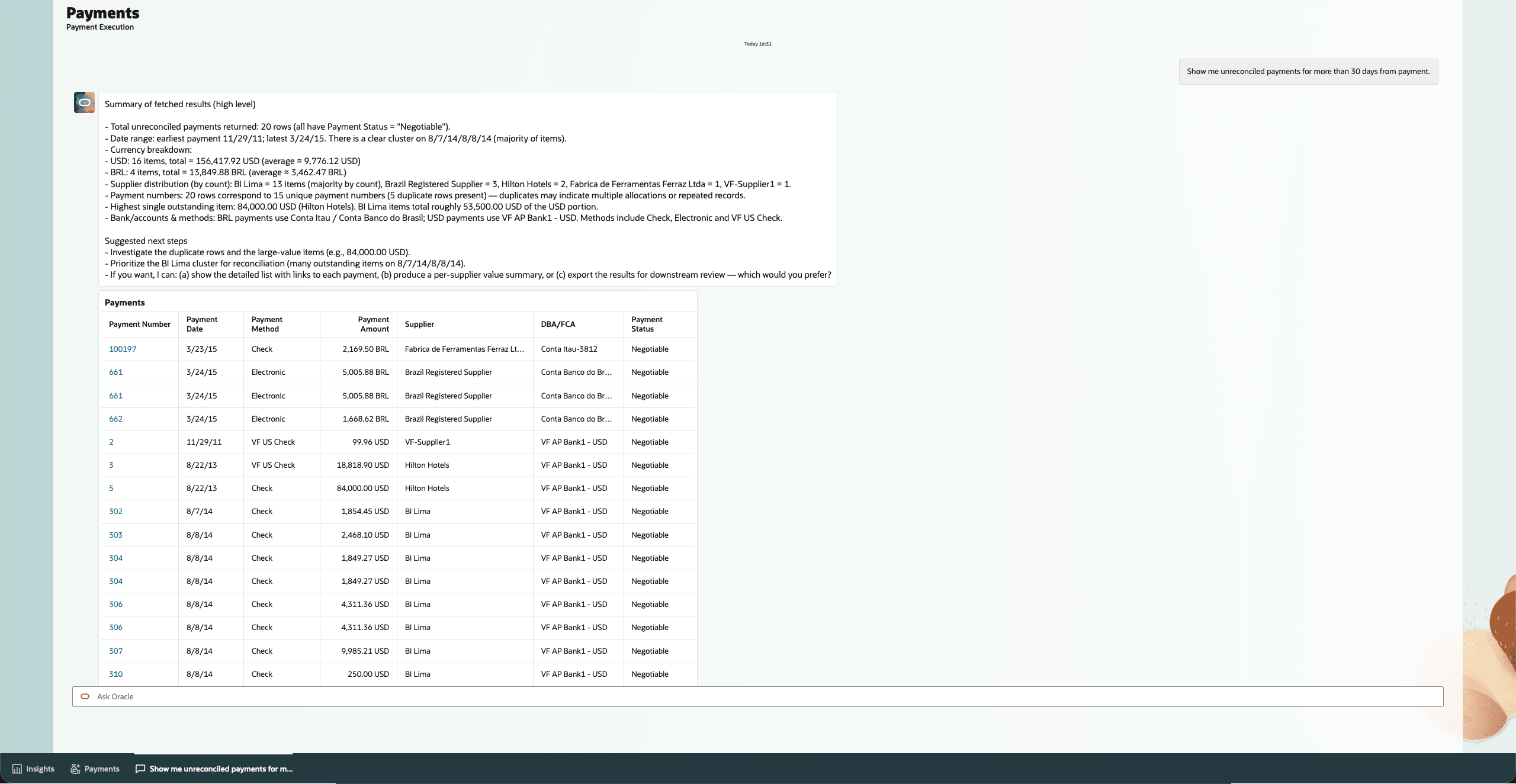Switch to the Payments tab
Screen dimensions: 1516x784
pos(95,769)
